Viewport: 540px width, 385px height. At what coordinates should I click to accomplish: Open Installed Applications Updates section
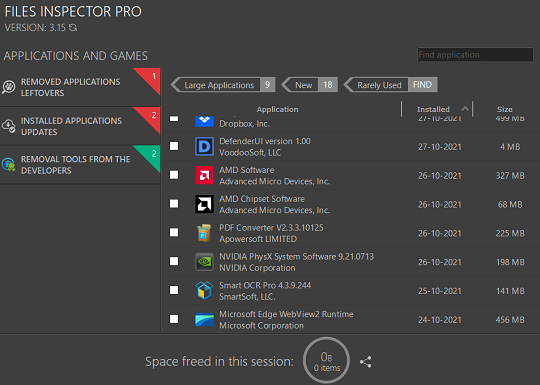click(80, 126)
